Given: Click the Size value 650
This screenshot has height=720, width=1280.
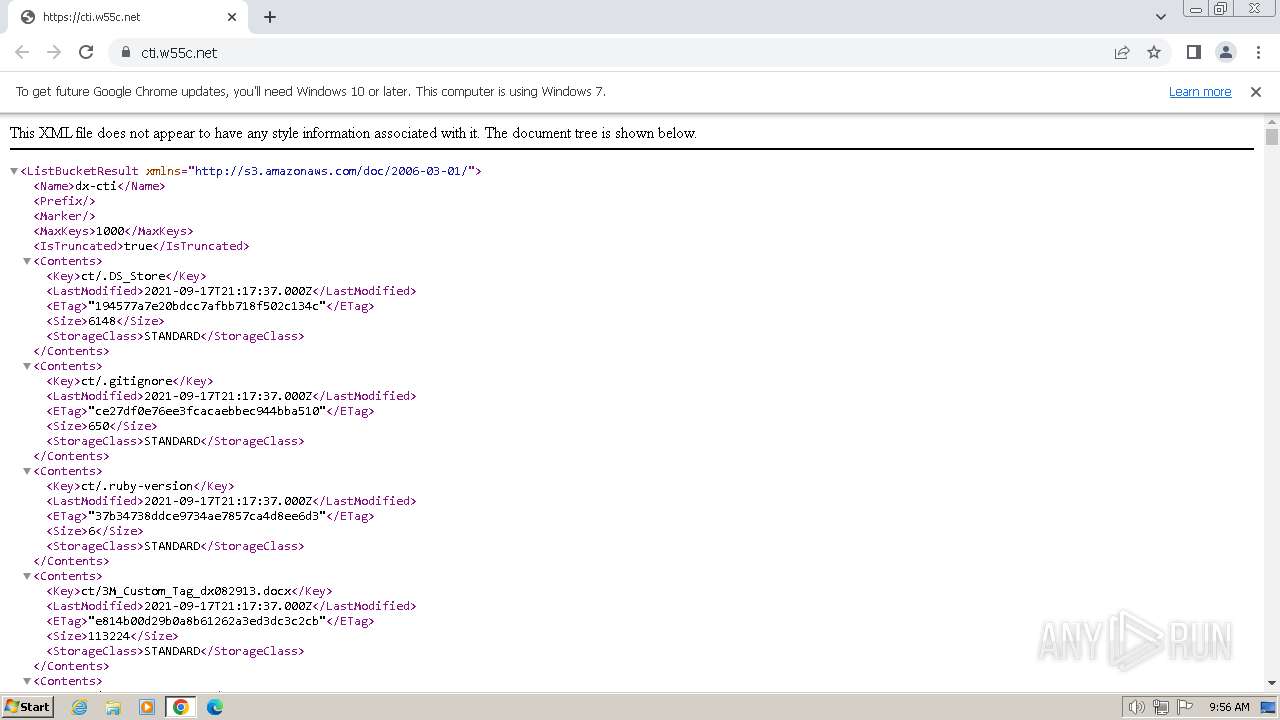Looking at the screenshot, I should (99, 426).
